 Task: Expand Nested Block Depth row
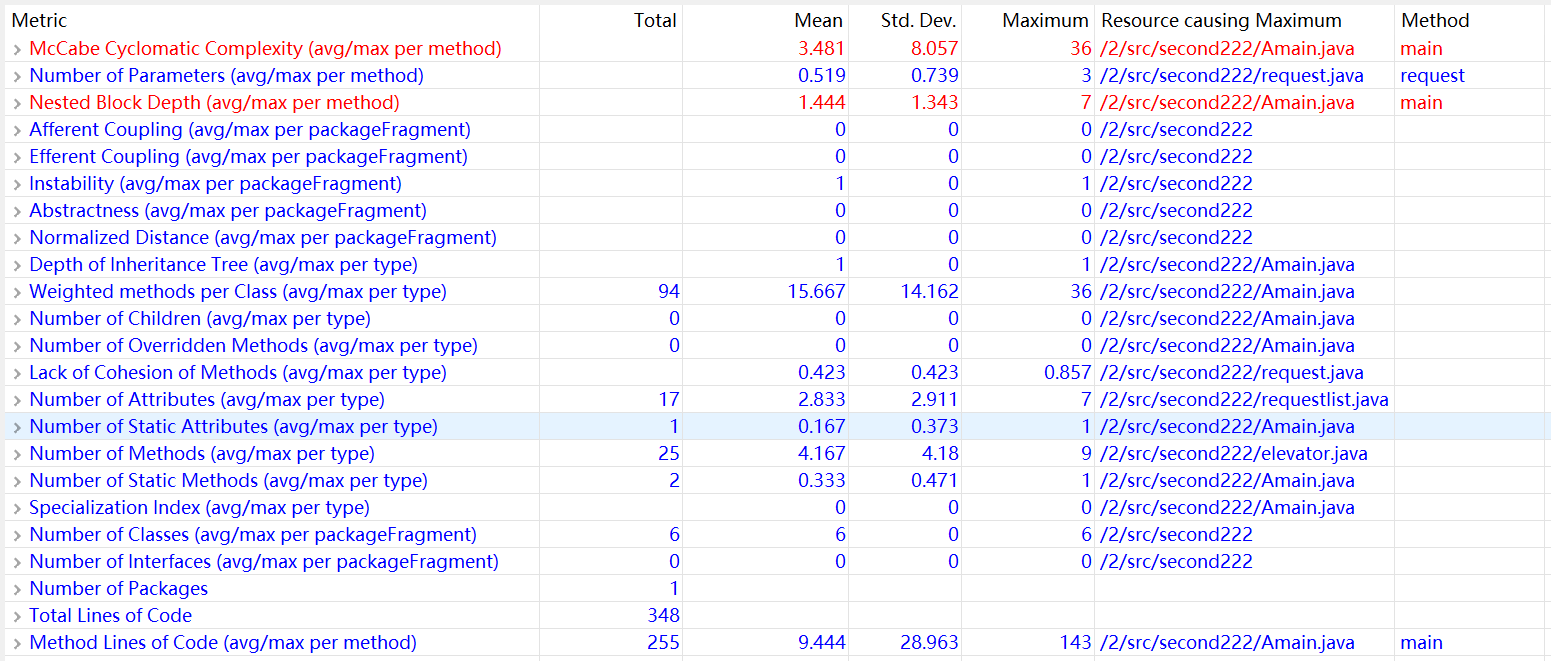click(x=17, y=103)
